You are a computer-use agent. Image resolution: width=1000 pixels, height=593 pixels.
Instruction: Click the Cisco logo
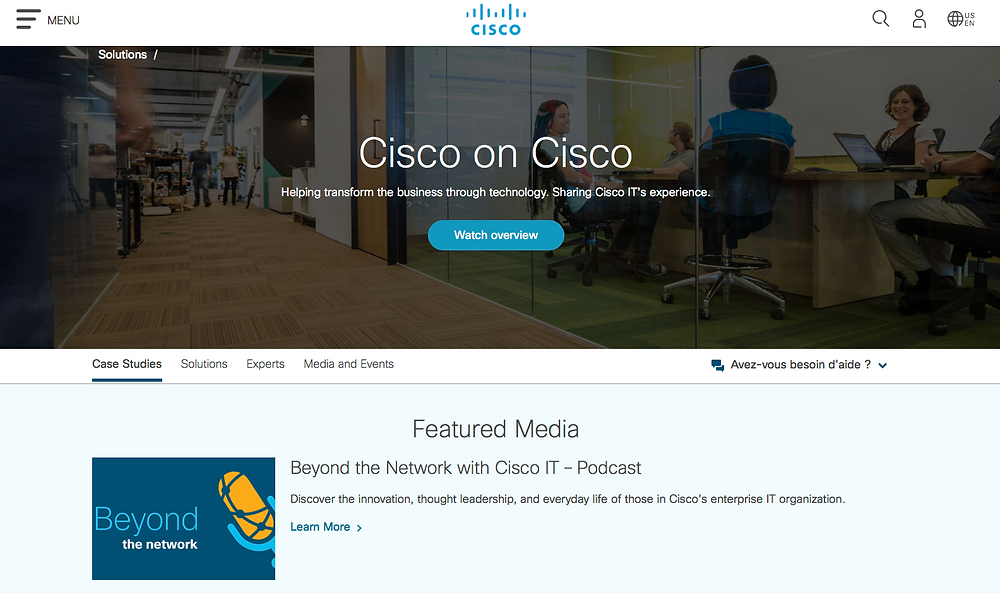point(496,20)
